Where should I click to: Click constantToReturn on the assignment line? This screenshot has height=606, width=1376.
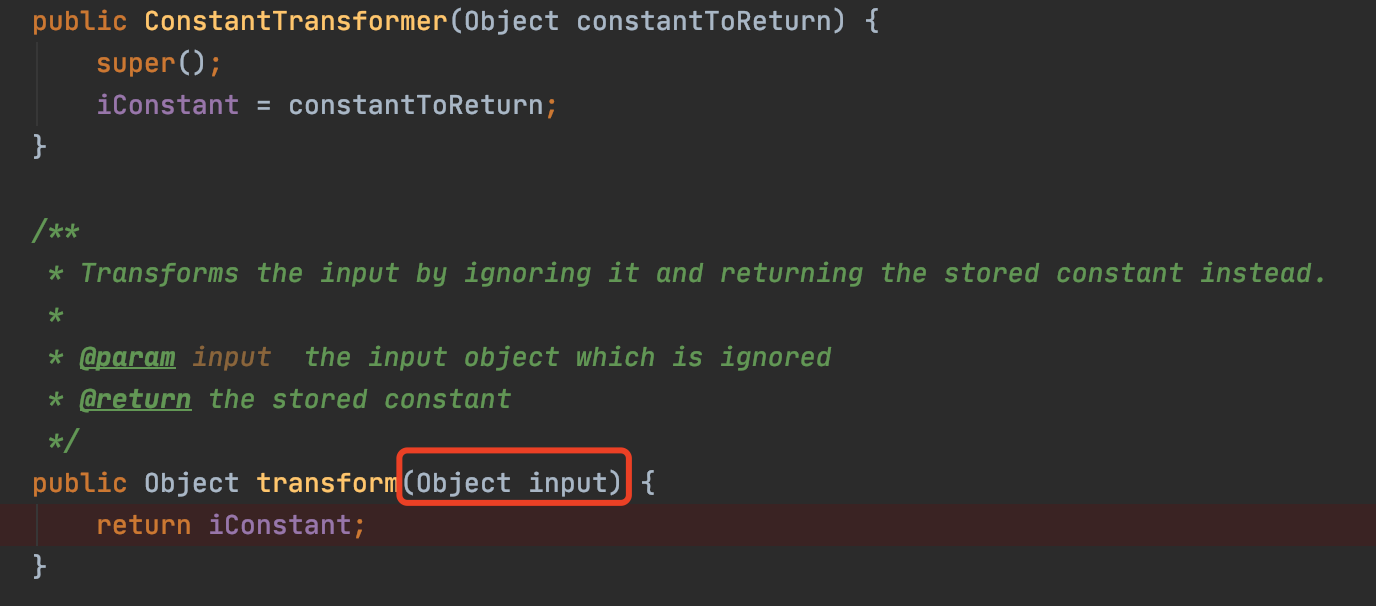point(415,105)
